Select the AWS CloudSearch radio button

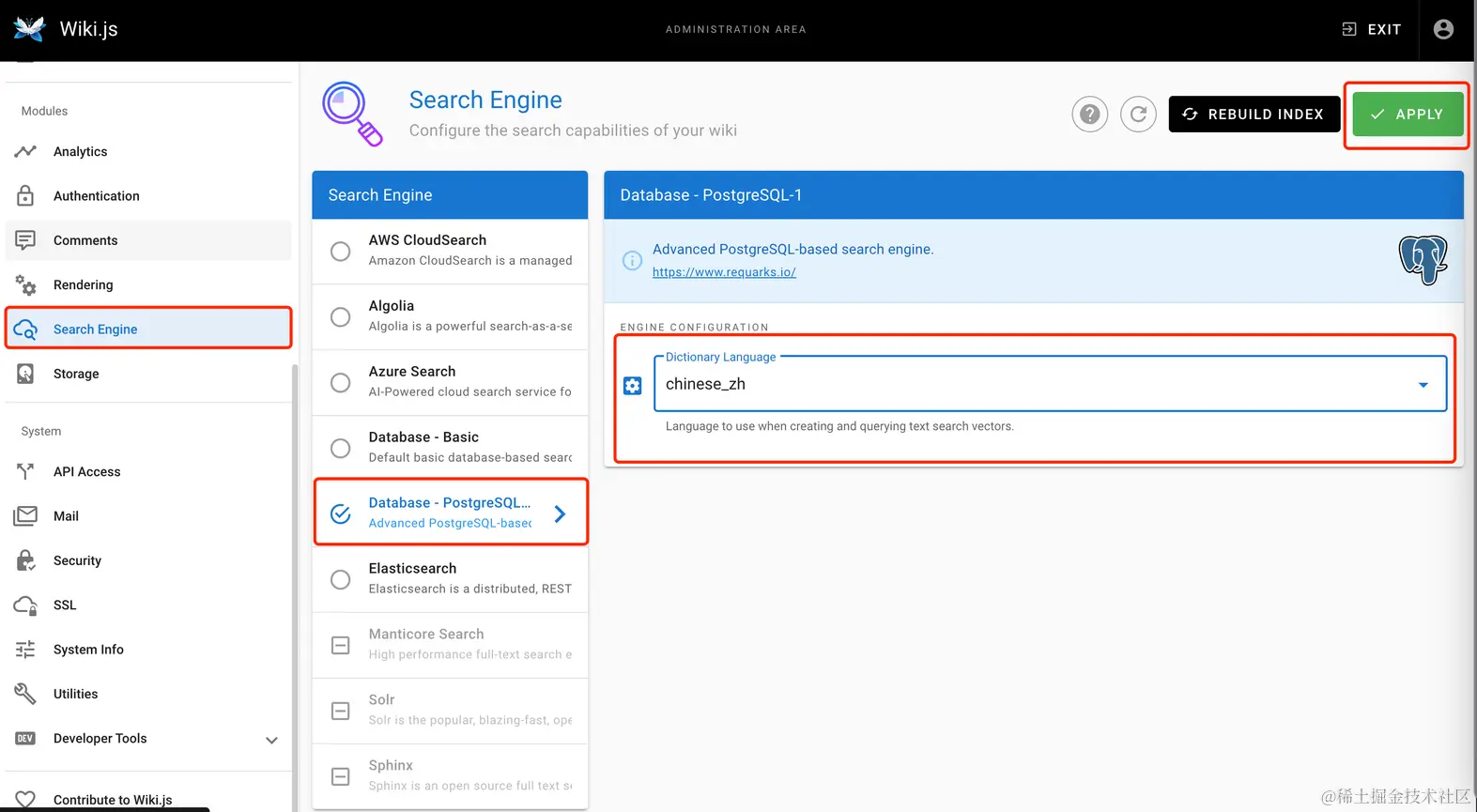click(341, 252)
